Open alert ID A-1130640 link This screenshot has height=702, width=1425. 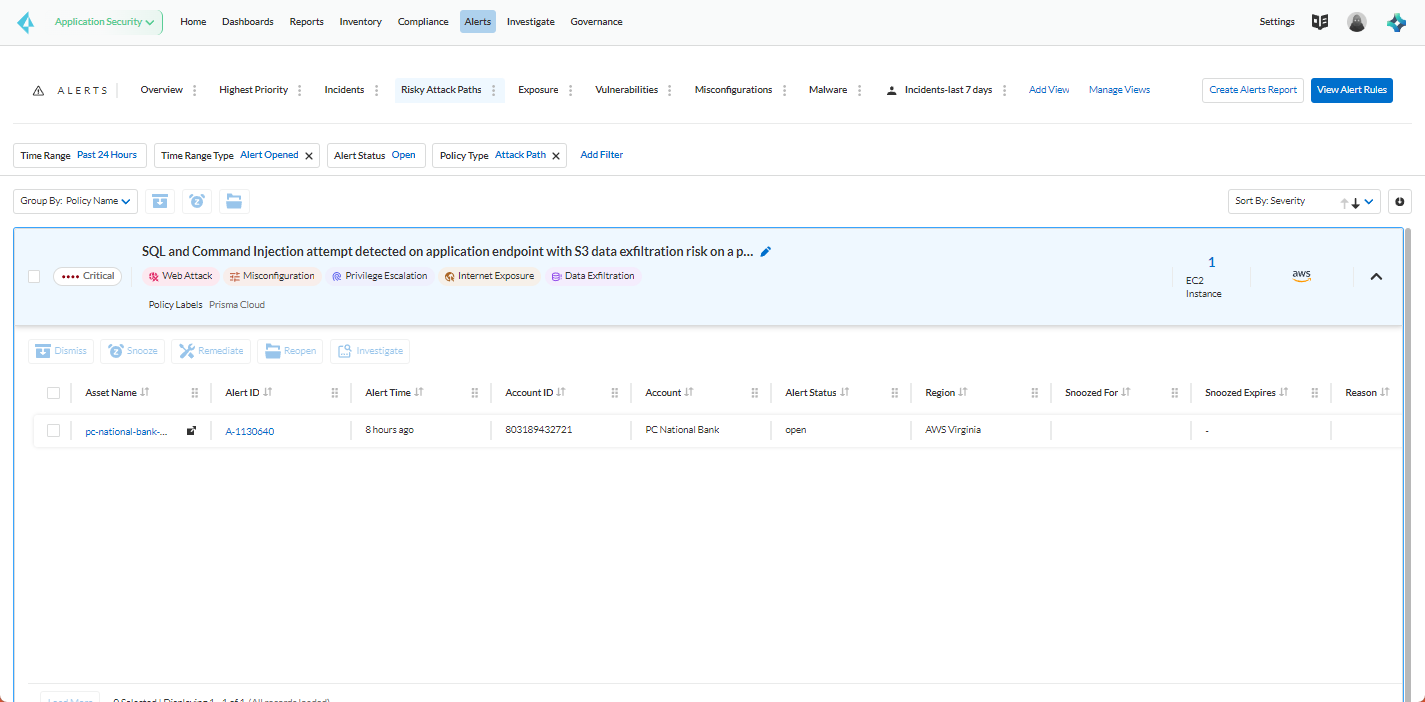[250, 432]
